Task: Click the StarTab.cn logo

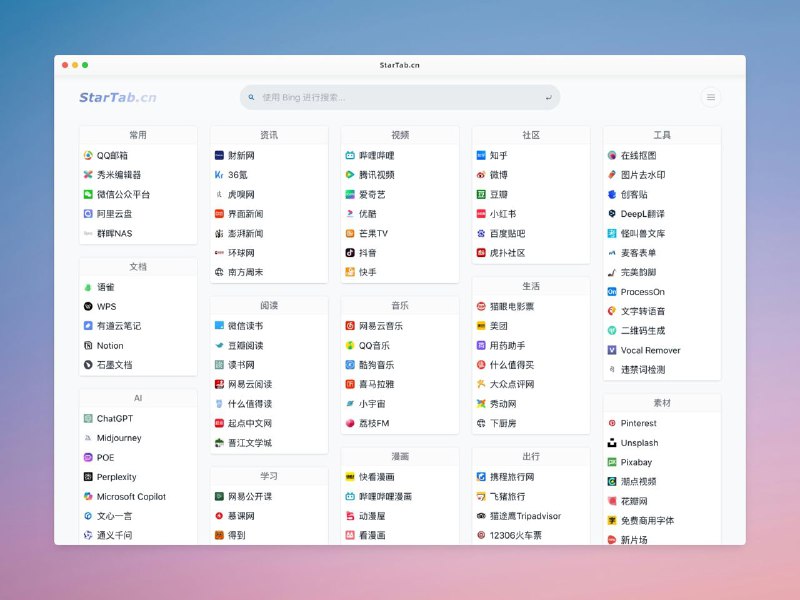Action: point(118,97)
